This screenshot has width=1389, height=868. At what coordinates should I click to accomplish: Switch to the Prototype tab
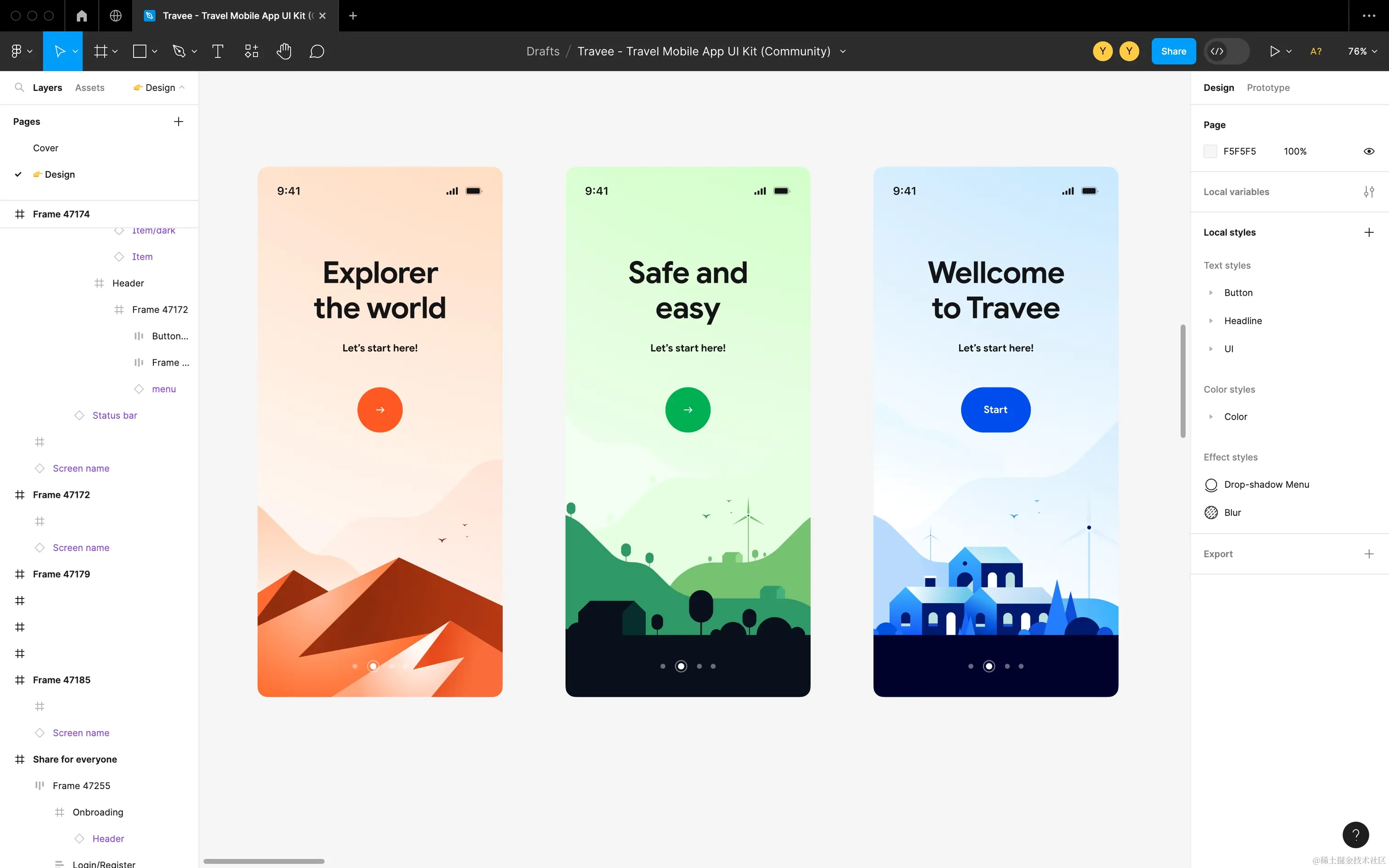[1268, 88]
